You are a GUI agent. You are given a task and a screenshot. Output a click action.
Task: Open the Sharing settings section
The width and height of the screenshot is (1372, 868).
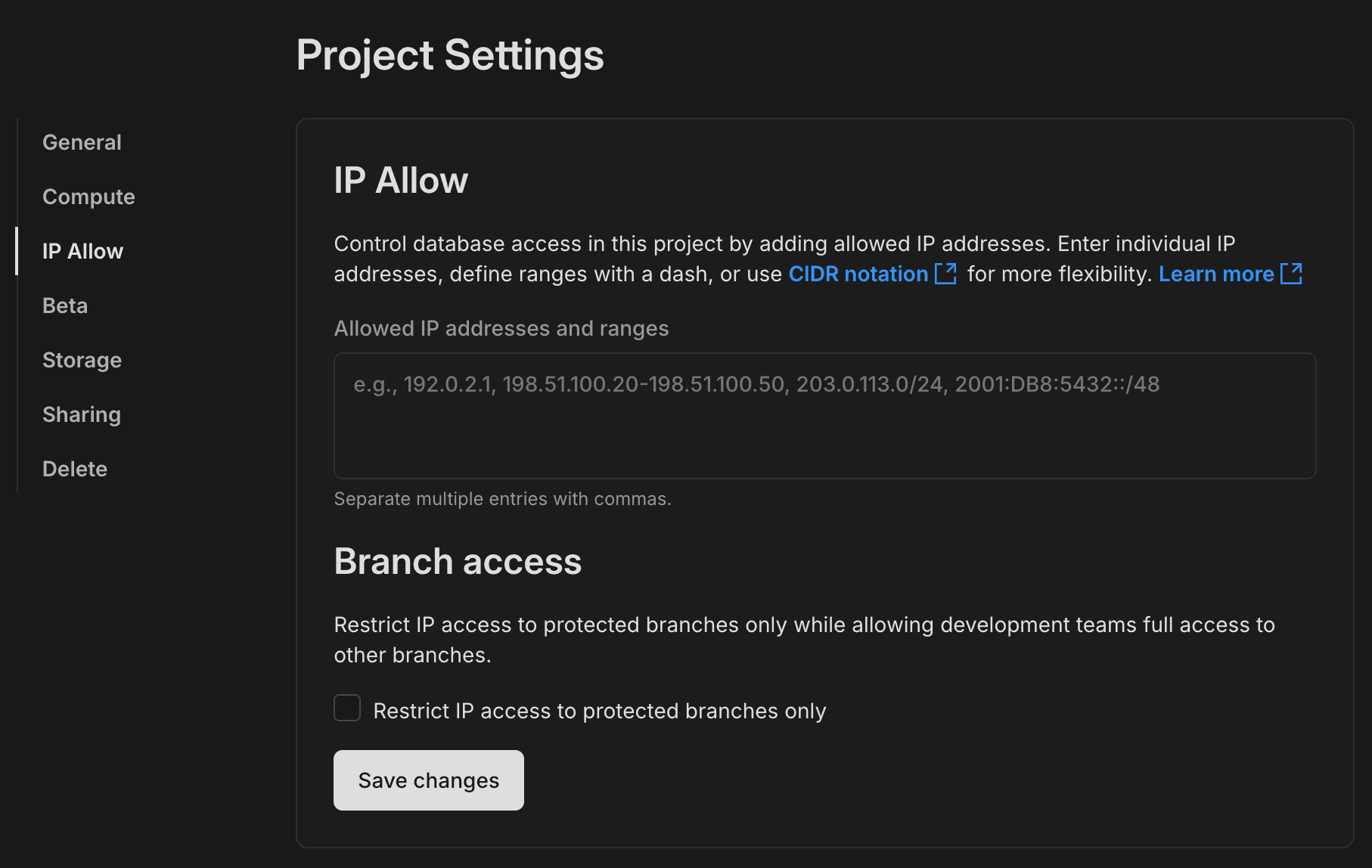point(81,414)
